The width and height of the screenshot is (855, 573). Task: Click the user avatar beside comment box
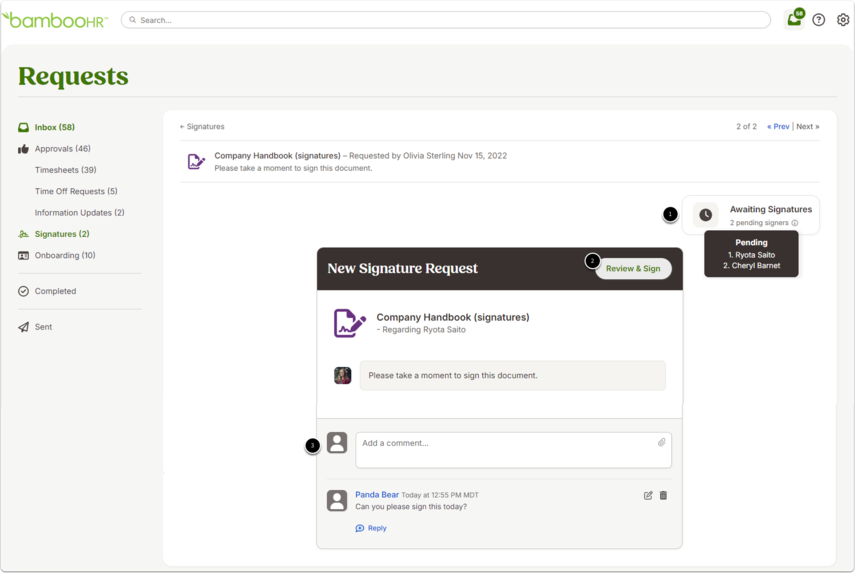[337, 443]
